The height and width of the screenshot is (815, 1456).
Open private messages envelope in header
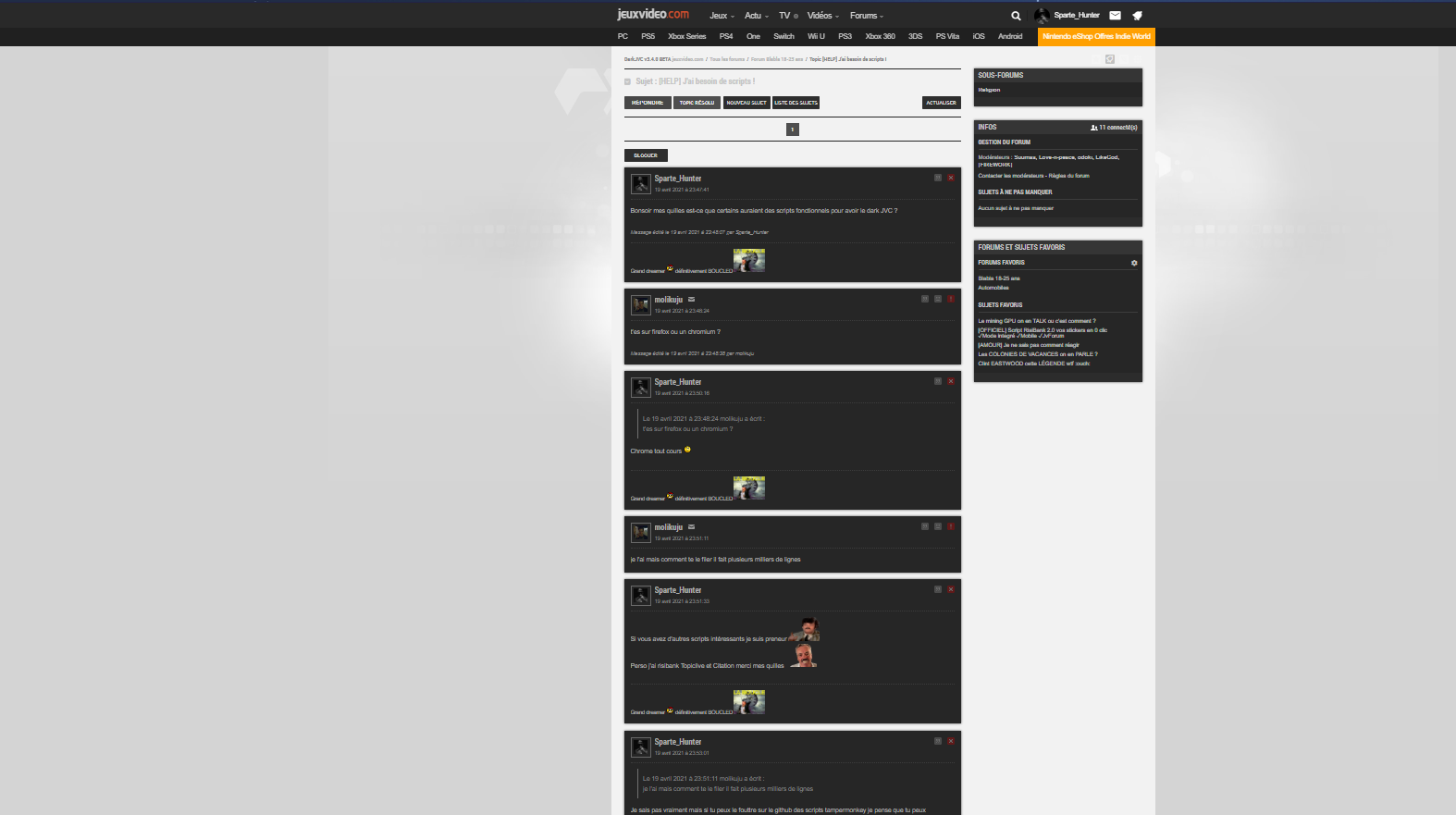pyautogui.click(x=1115, y=16)
